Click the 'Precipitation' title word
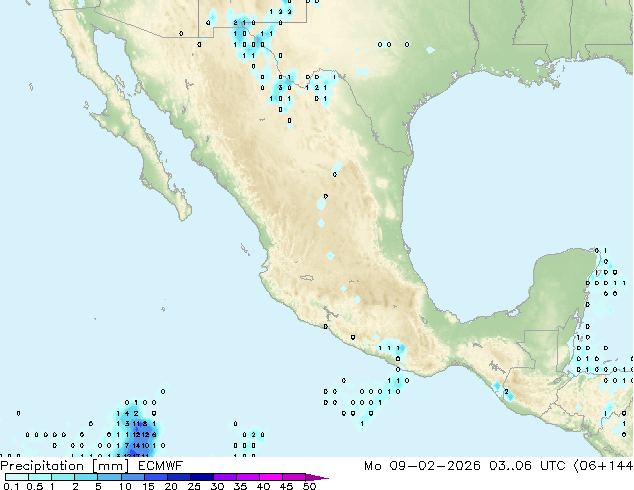 42,466
